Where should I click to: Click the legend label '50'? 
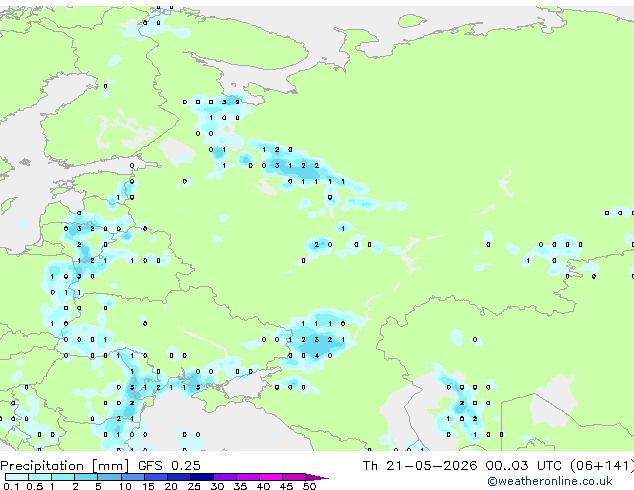[309, 486]
